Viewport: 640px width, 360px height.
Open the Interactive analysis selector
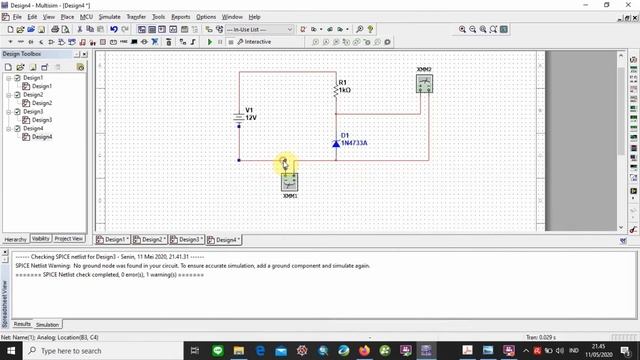(x=254, y=42)
